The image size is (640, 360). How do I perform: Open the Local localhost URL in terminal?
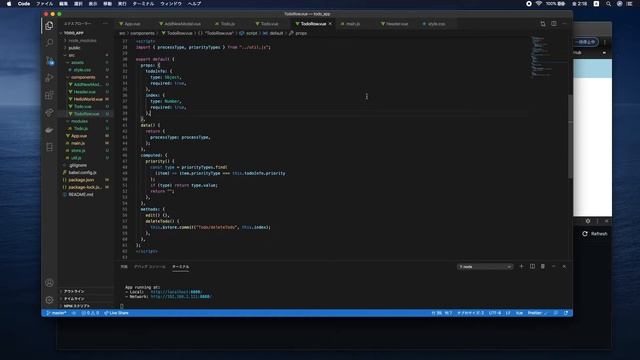176,292
